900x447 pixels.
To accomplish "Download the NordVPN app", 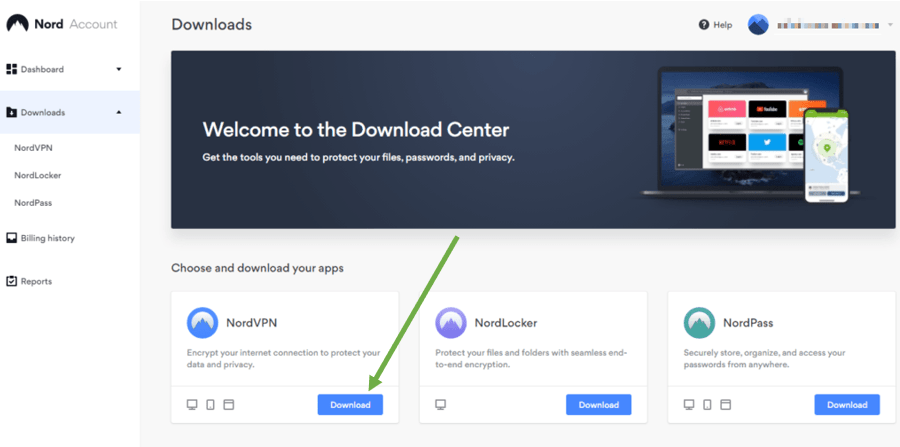I will (x=350, y=405).
